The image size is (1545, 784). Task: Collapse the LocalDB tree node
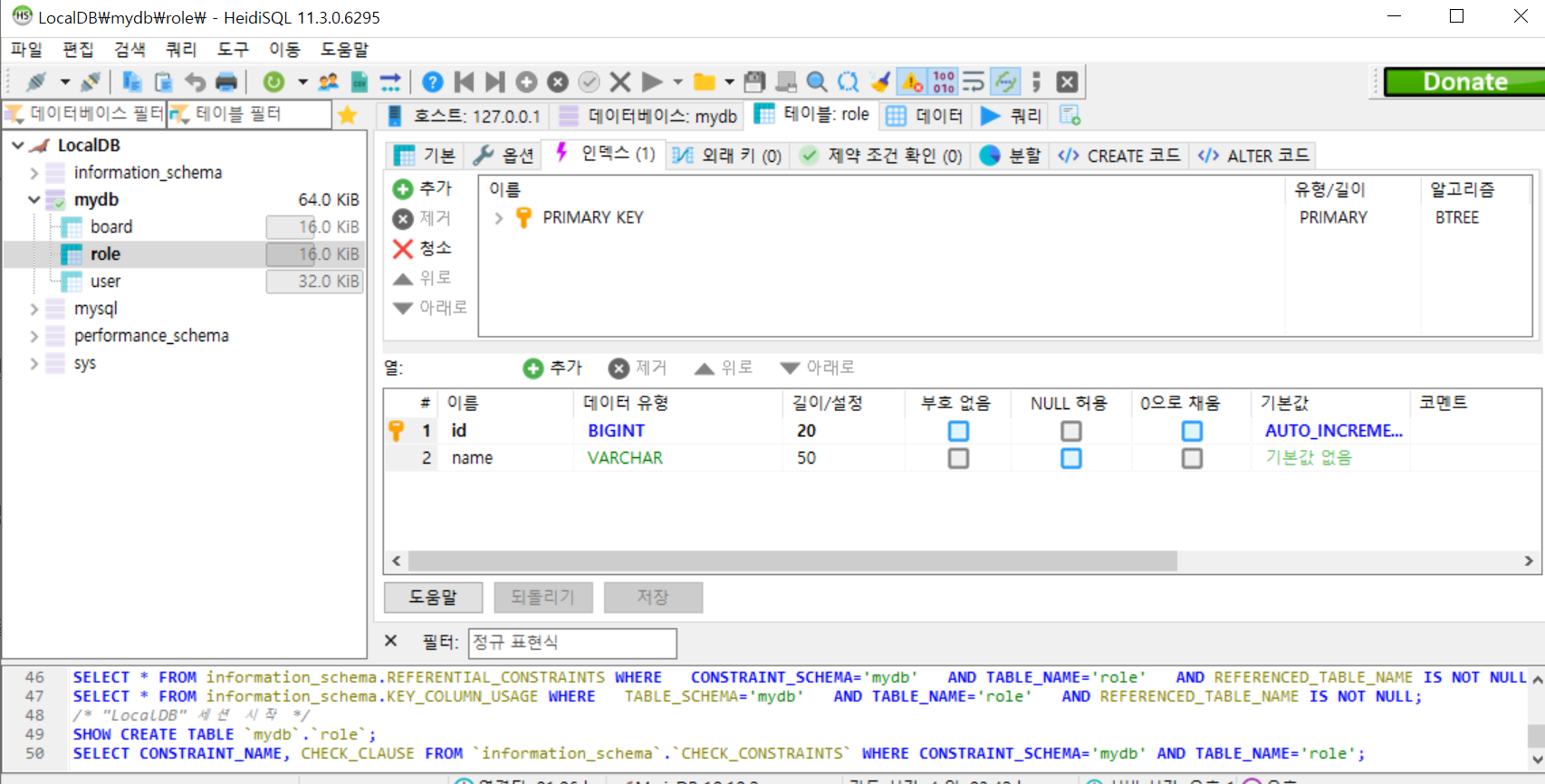[x=17, y=145]
